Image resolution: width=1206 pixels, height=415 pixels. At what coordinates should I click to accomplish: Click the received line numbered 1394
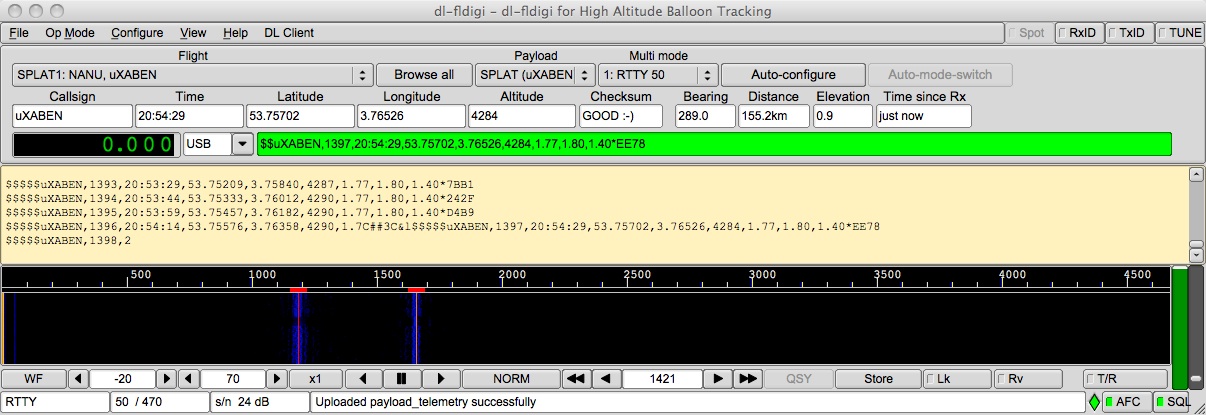[x=239, y=199]
